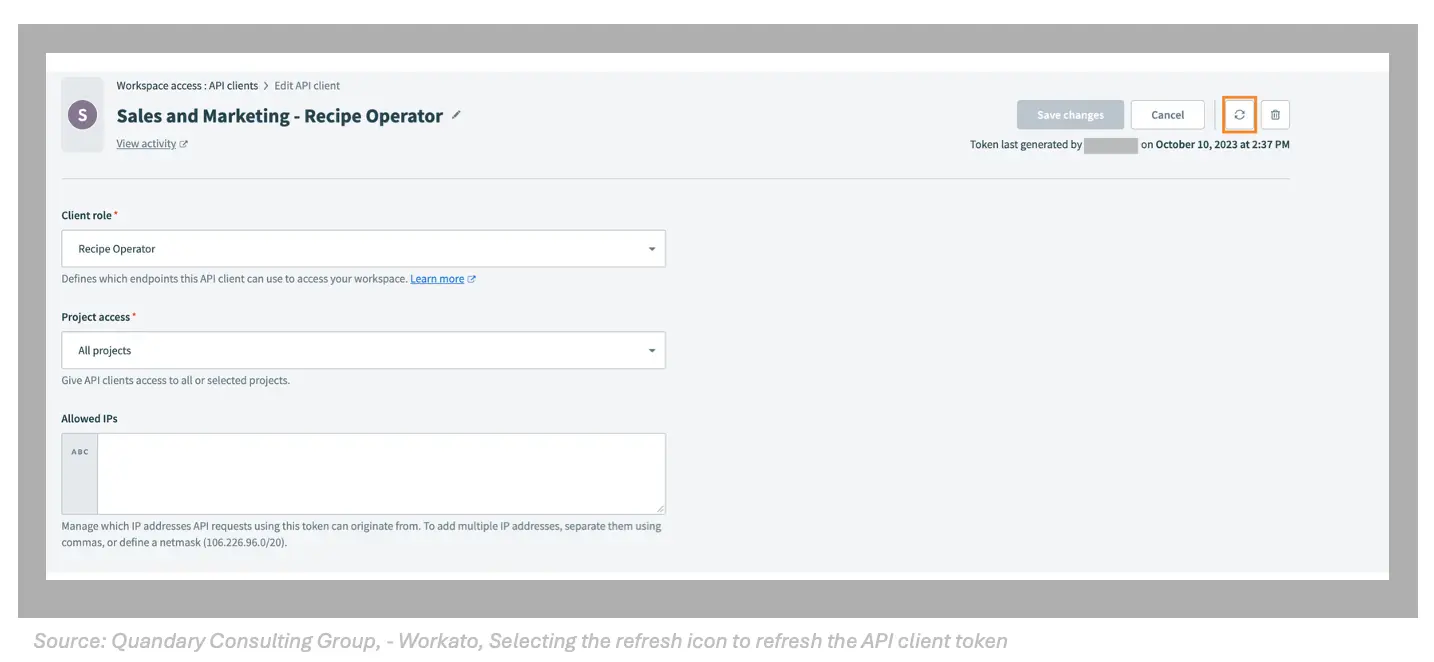Select the delete API client trash icon
1434x662 pixels.
1275,114
